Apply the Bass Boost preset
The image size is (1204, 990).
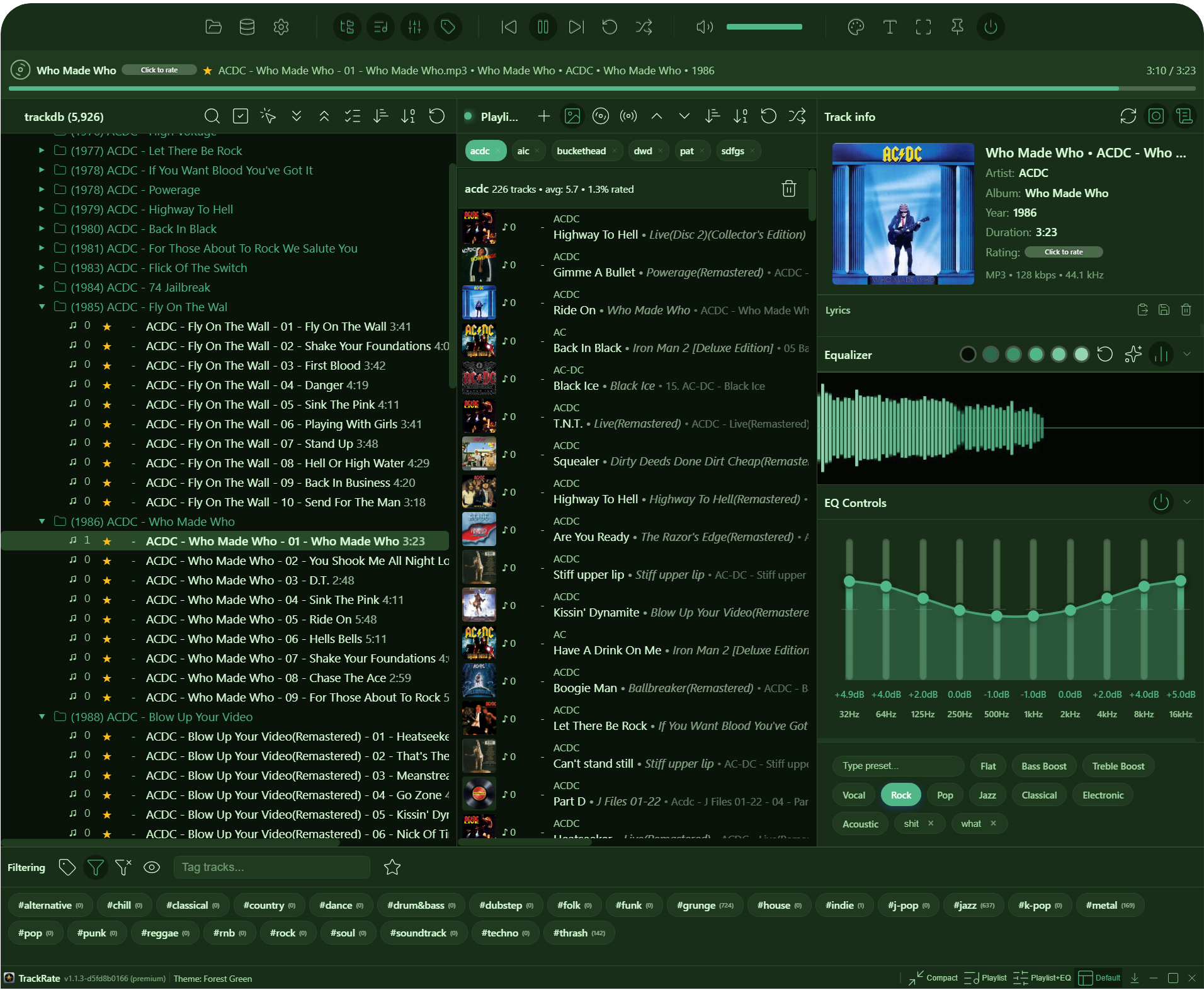[x=1043, y=766]
